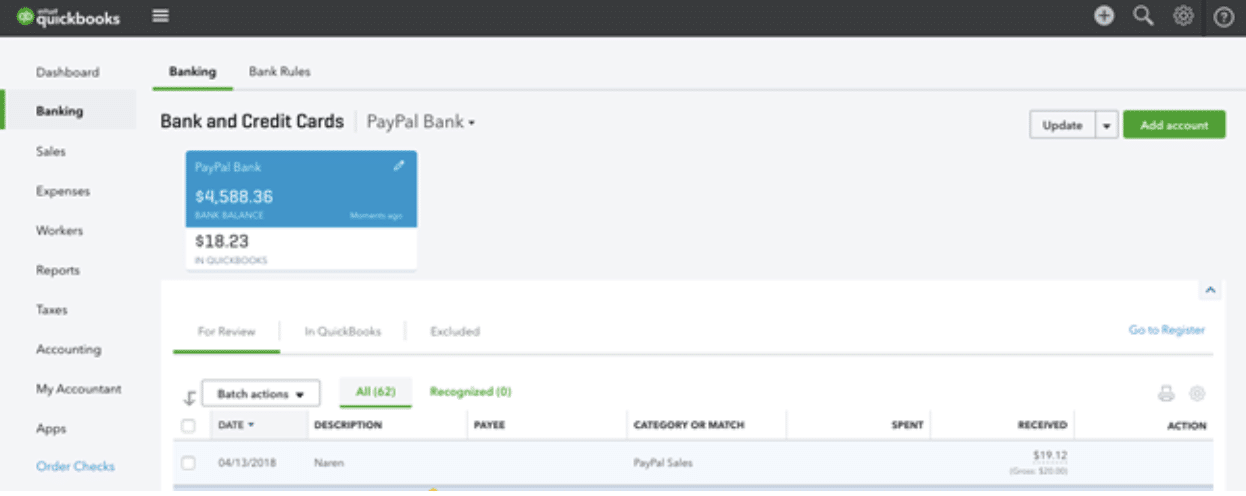Sort by the DATE column header

point(236,425)
